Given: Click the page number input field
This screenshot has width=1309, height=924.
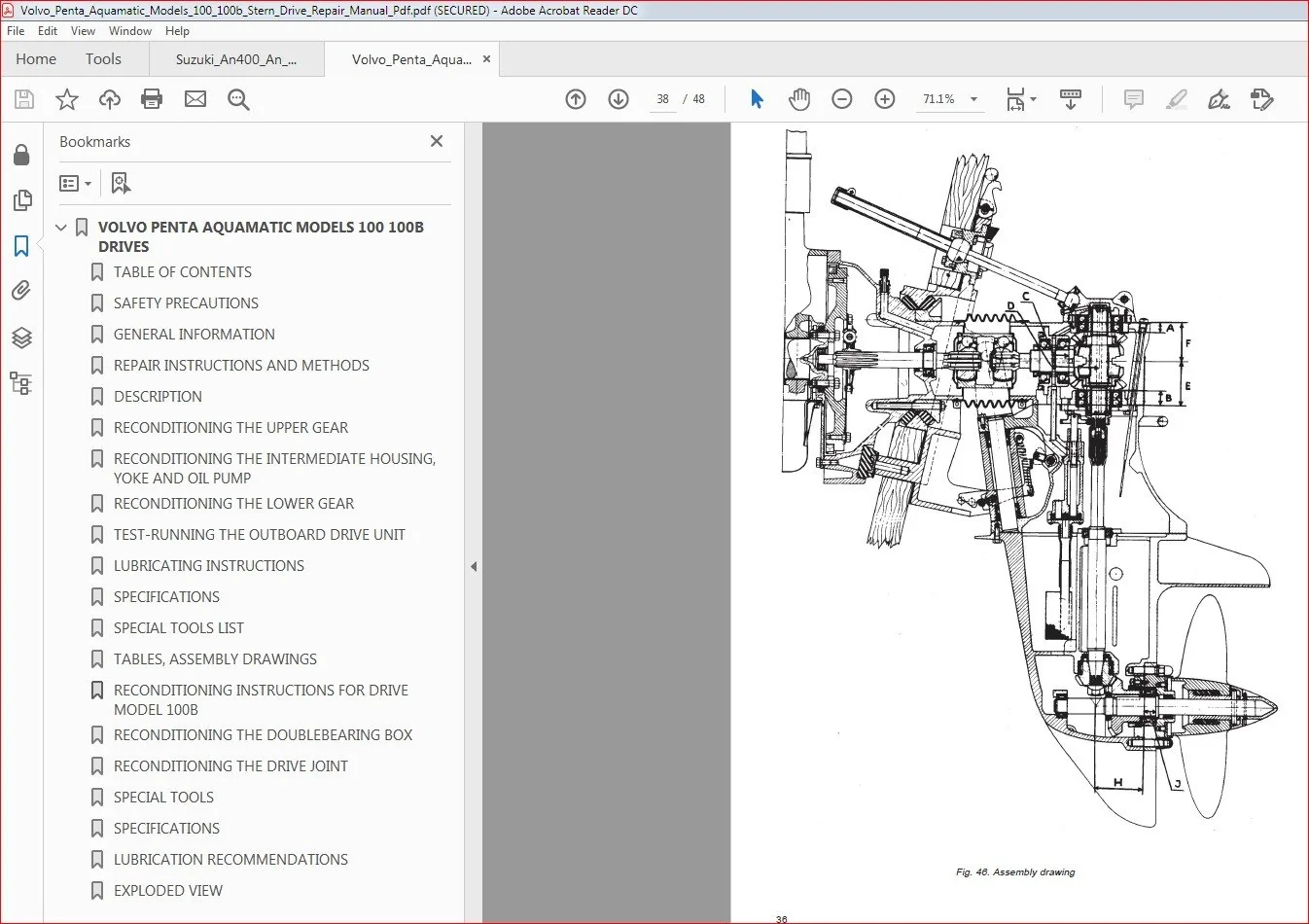Looking at the screenshot, I should 662,99.
